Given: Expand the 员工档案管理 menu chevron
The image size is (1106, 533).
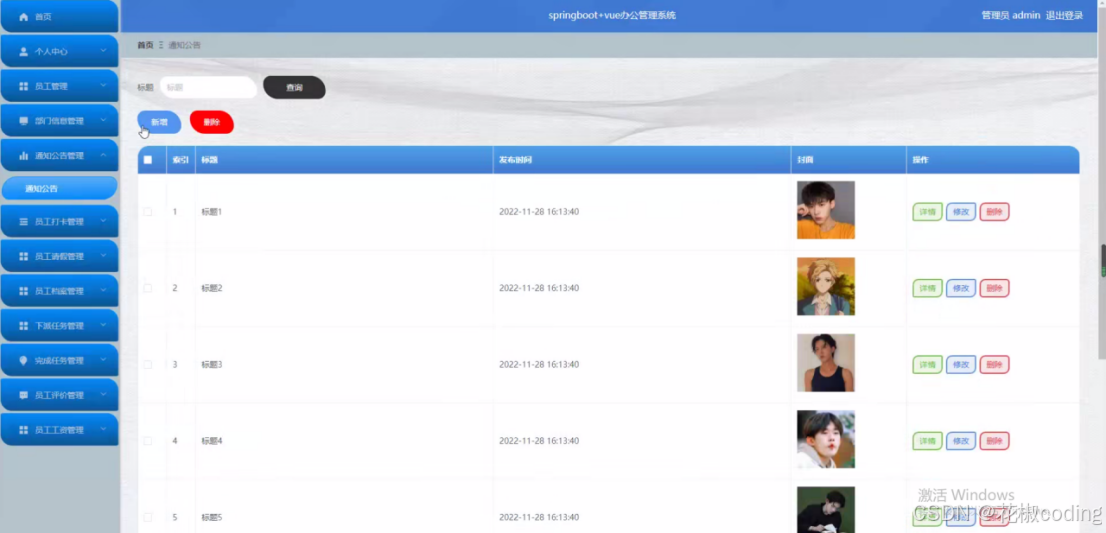Looking at the screenshot, I should point(103,290).
